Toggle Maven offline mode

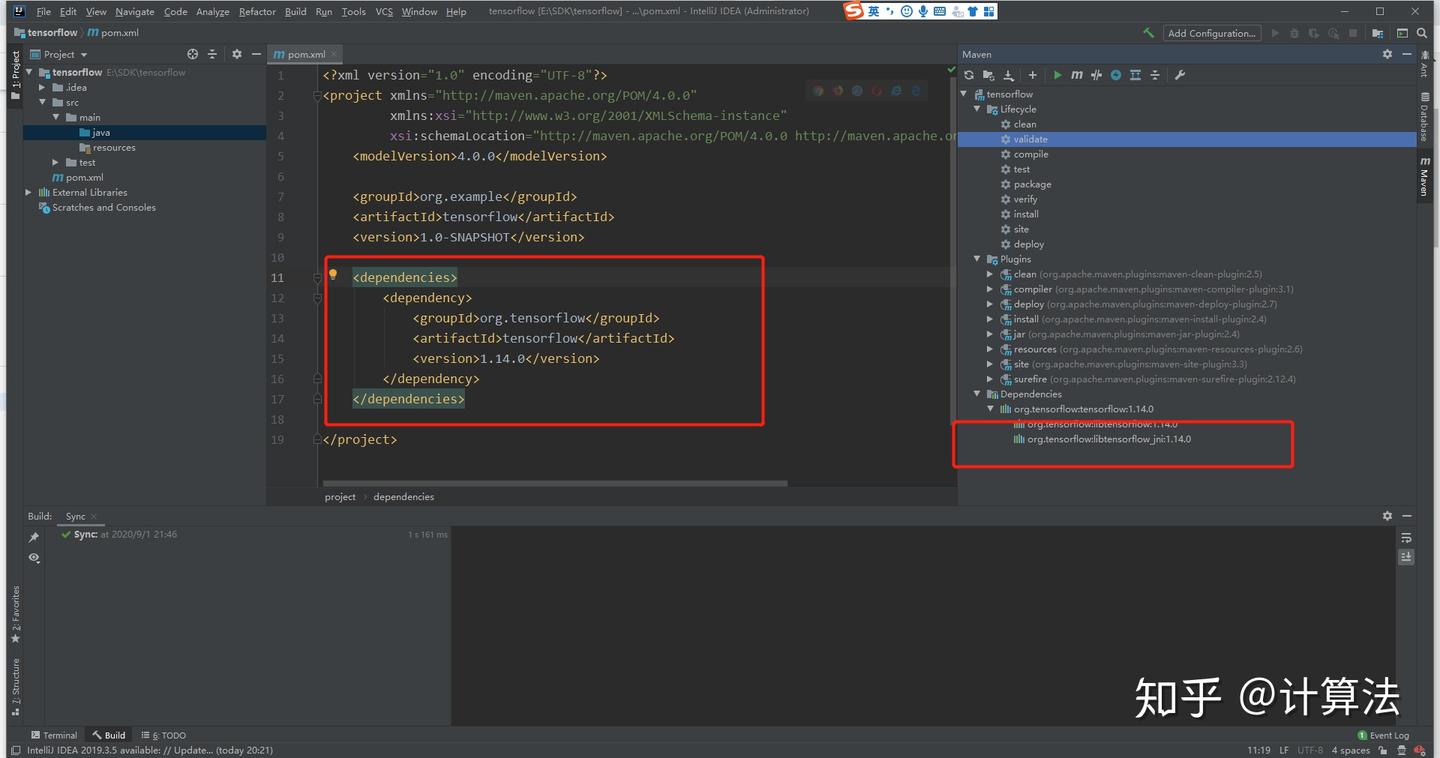tap(1096, 75)
